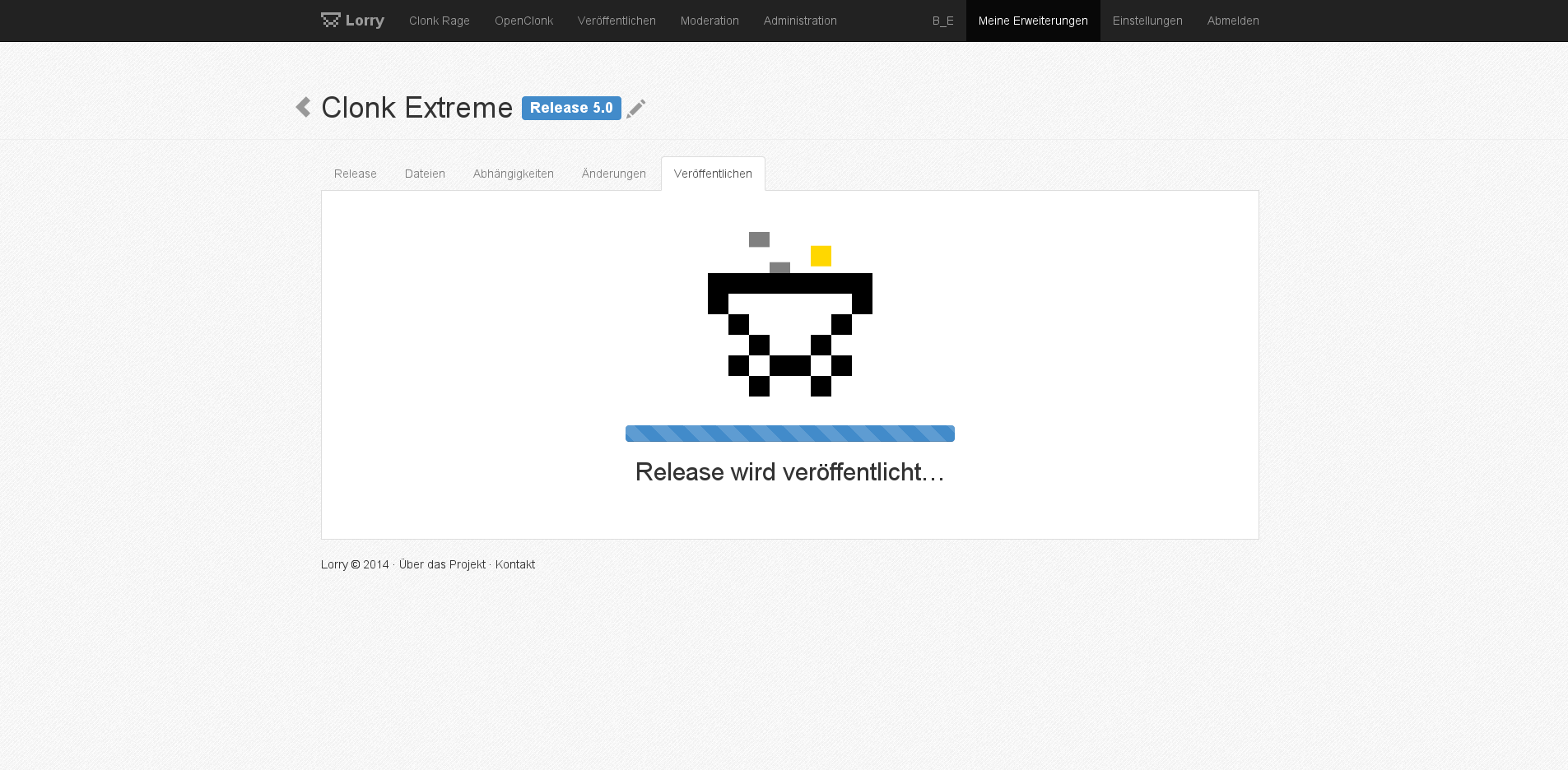
Task: Click Abmelden to log out
Action: click(1233, 21)
